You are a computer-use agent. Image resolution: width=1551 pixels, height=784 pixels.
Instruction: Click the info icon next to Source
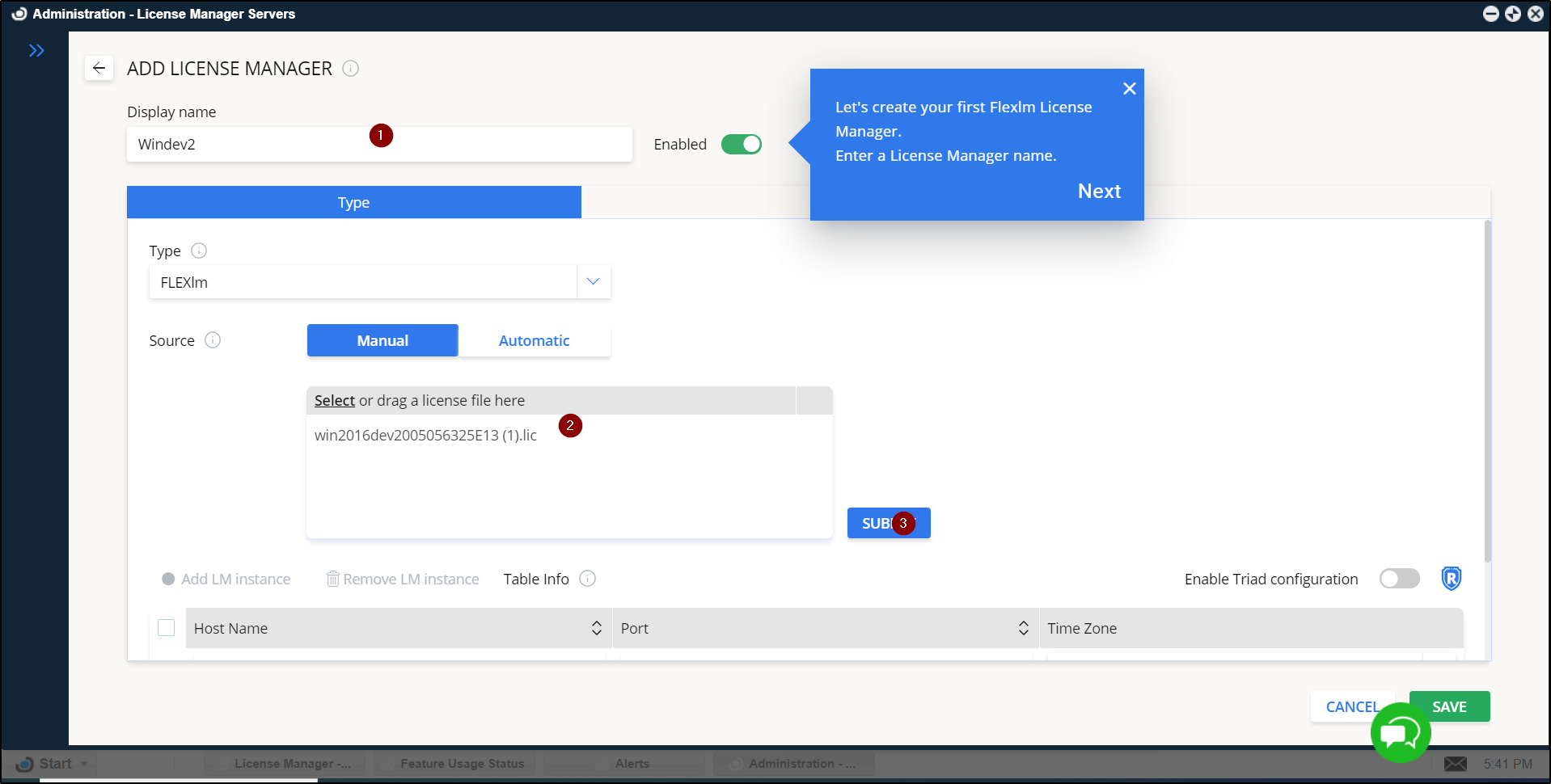(x=213, y=340)
